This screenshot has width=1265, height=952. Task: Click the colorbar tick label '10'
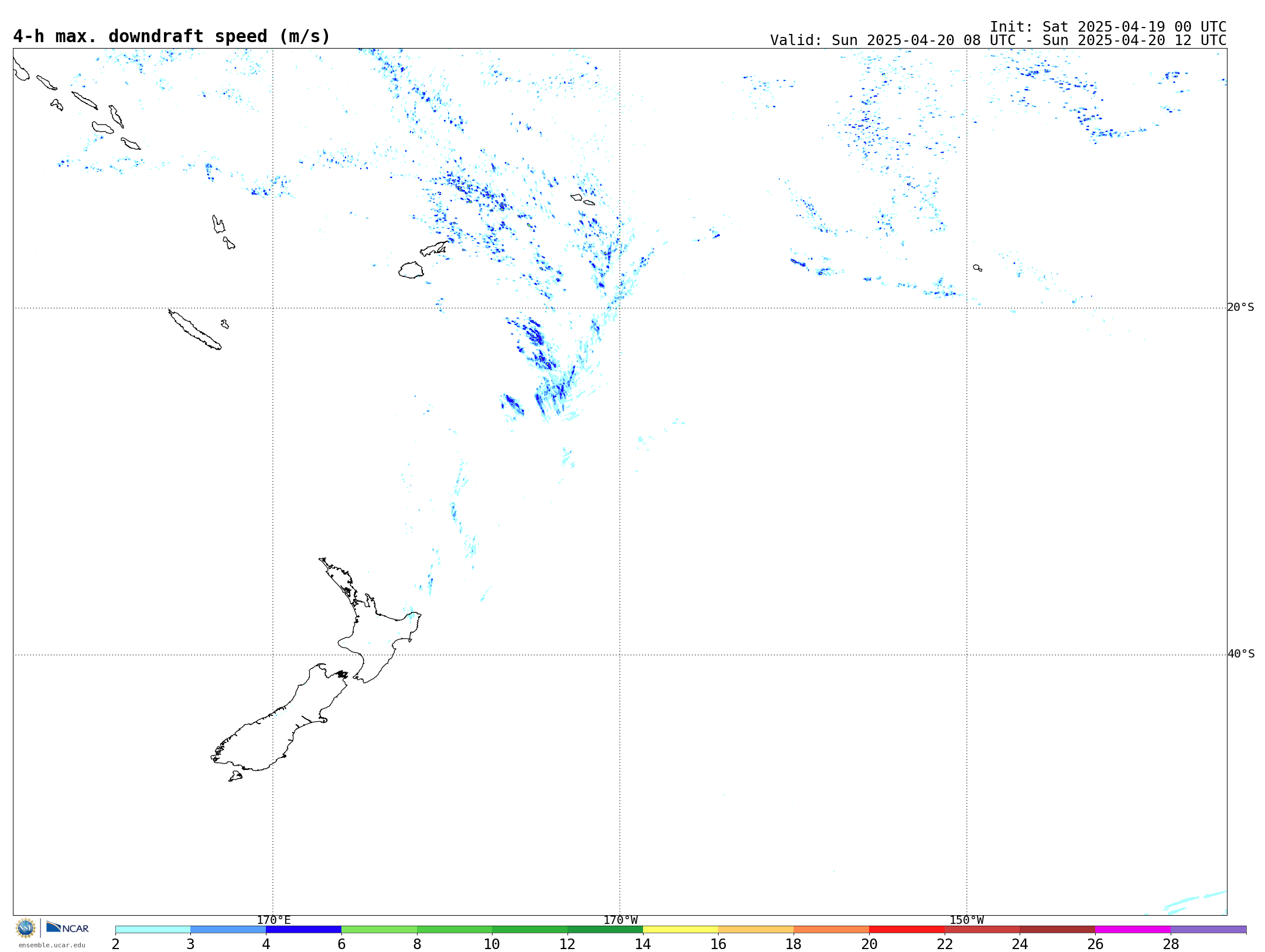point(492,944)
